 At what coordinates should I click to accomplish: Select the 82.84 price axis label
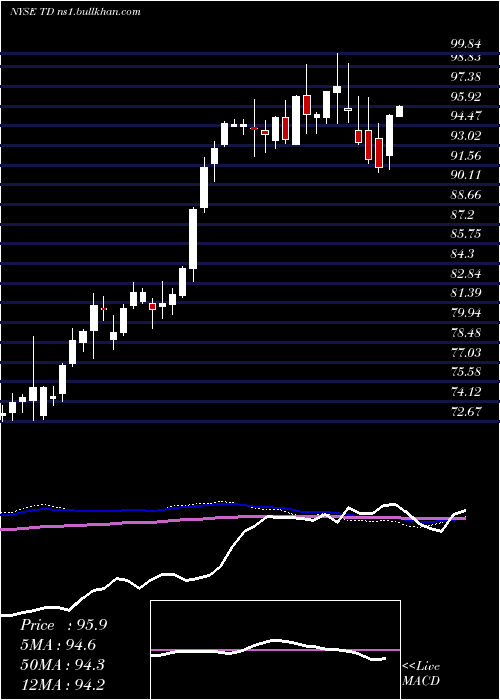pyautogui.click(x=466, y=274)
